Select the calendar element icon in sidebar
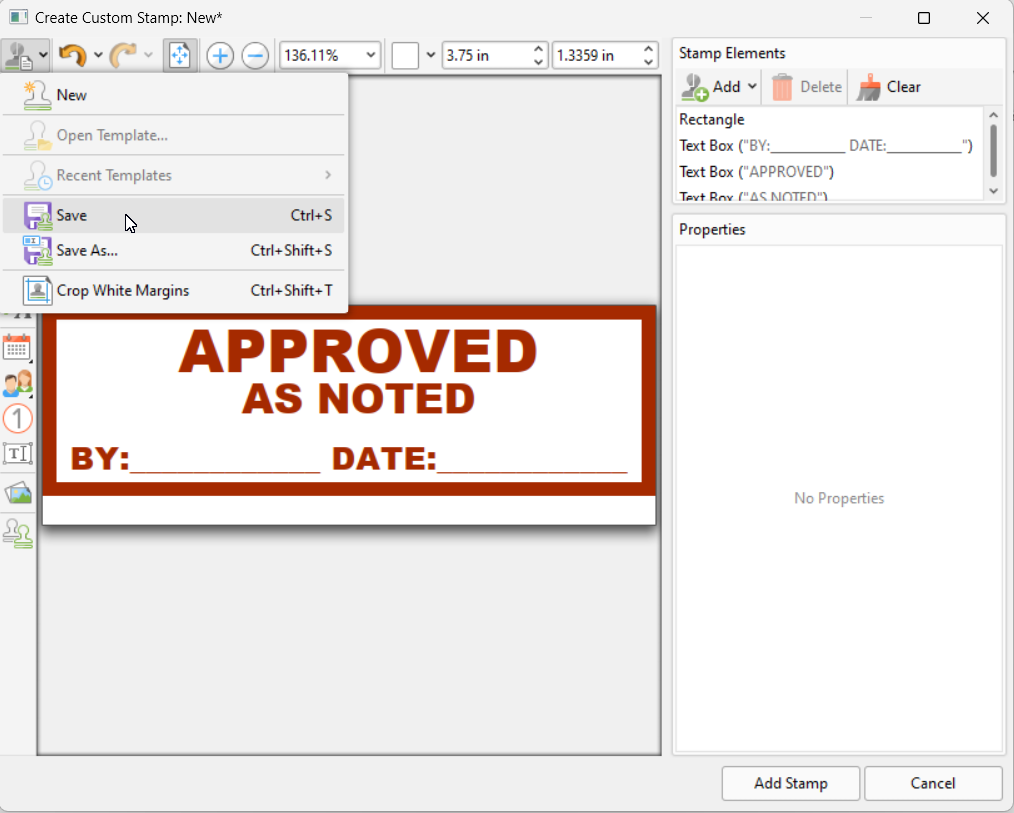Screen dimensions: 1014x813 pos(17,348)
